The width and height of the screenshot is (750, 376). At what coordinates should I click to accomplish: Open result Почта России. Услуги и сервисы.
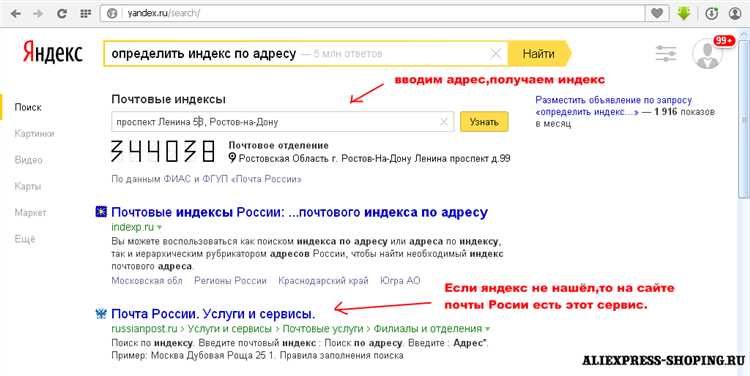(x=213, y=314)
